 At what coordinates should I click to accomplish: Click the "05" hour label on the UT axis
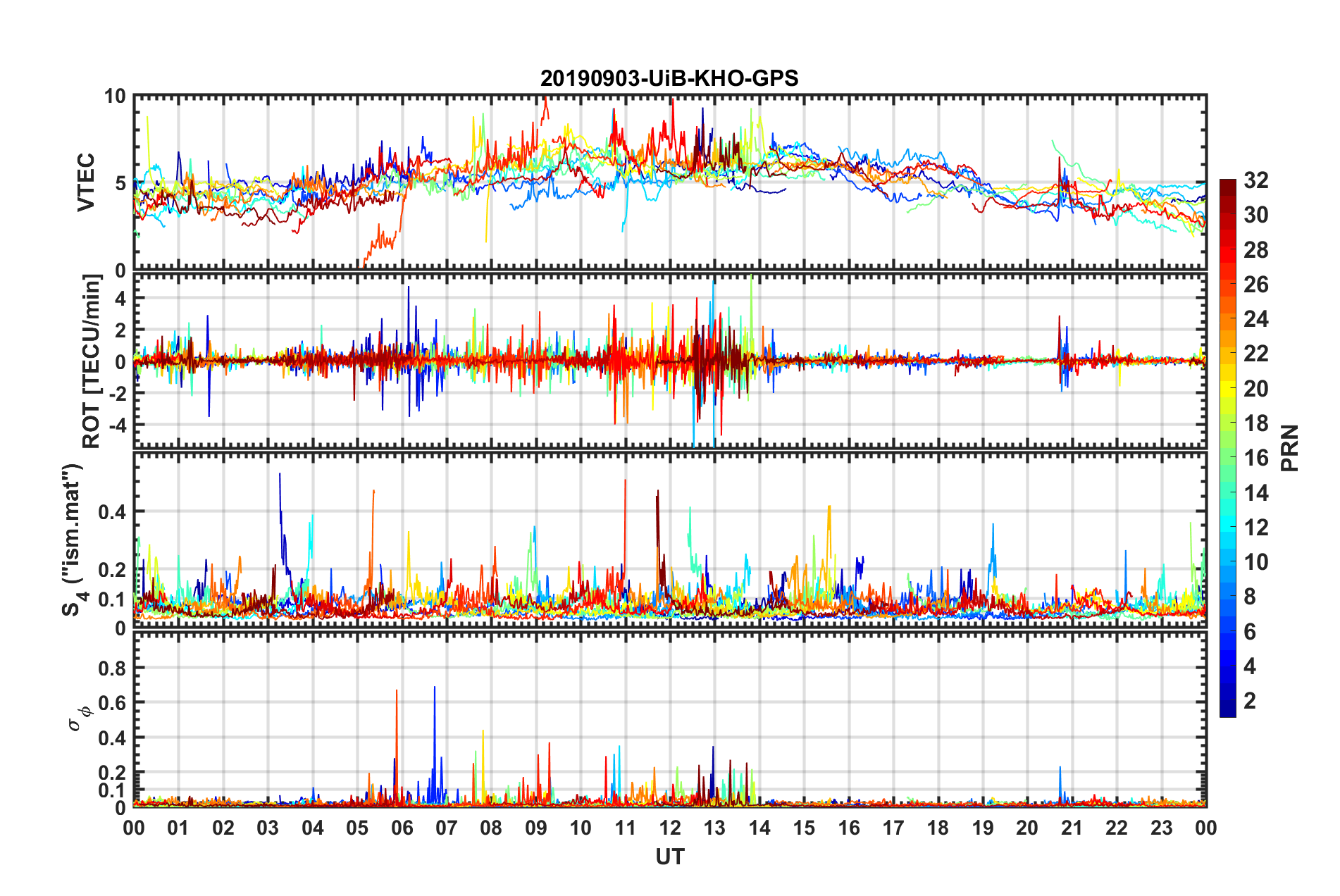pyautogui.click(x=357, y=828)
